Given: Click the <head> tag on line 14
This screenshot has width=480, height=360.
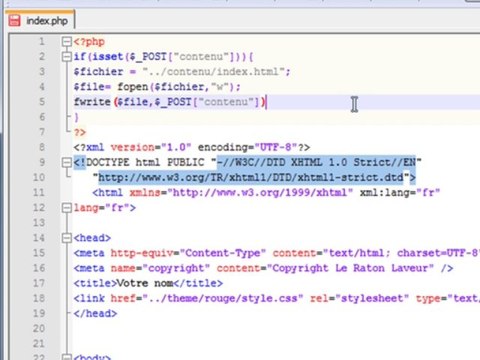Looking at the screenshot, I should [x=92, y=238].
